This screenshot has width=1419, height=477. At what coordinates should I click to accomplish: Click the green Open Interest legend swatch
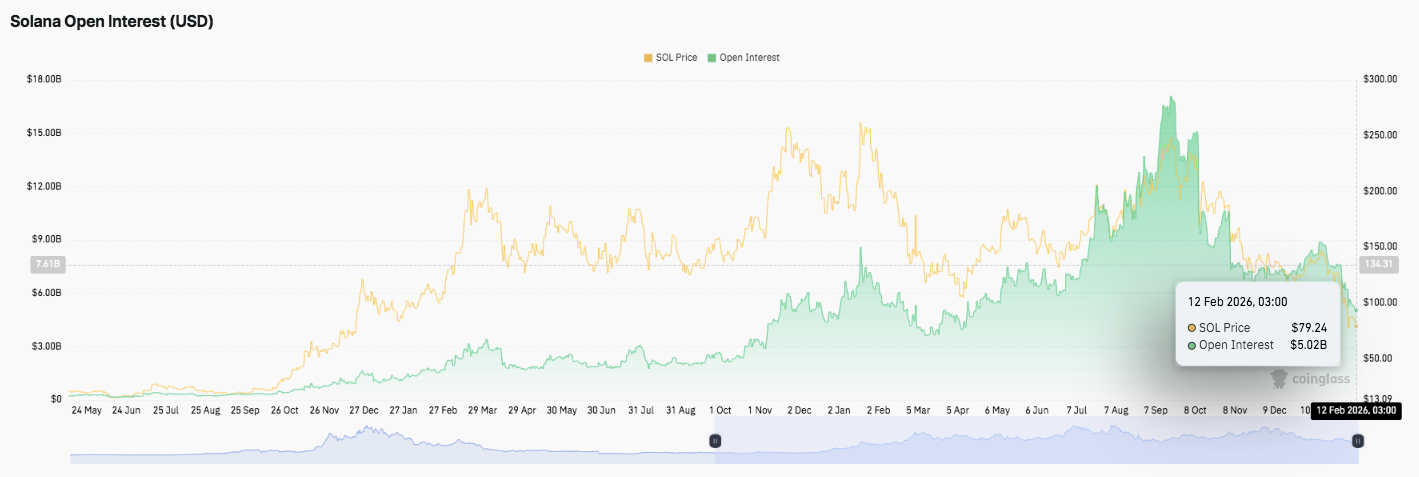712,58
